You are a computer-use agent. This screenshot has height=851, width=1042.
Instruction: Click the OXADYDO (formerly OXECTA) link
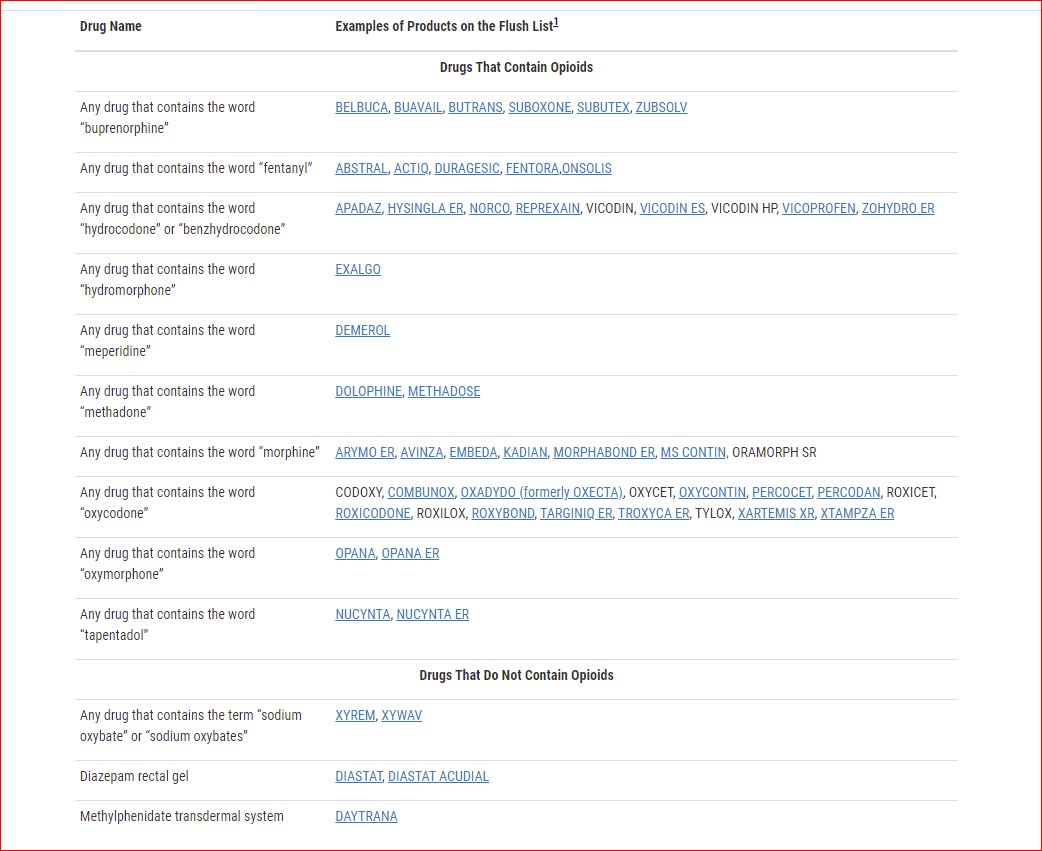tap(542, 493)
